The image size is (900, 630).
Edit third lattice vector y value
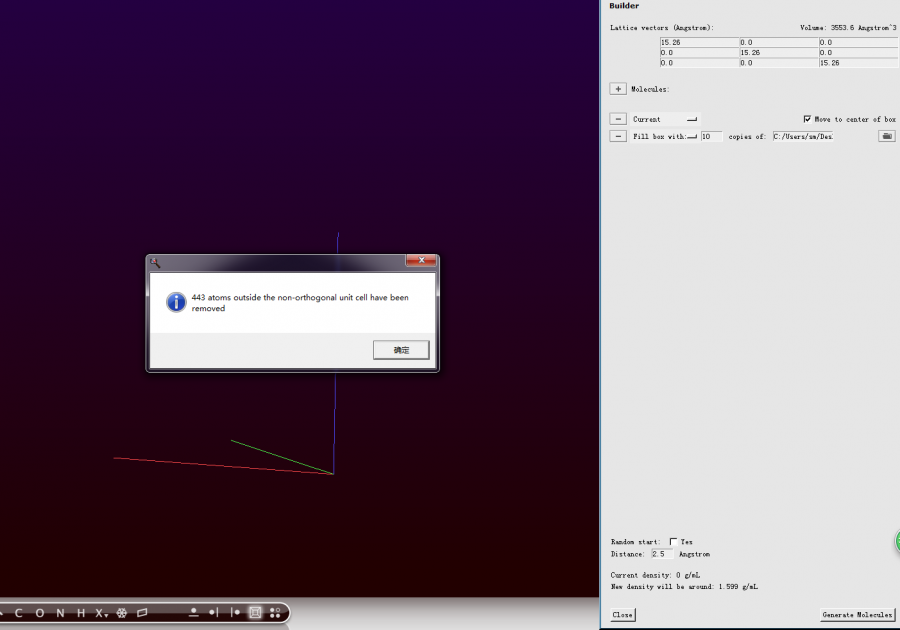pyautogui.click(x=779, y=63)
